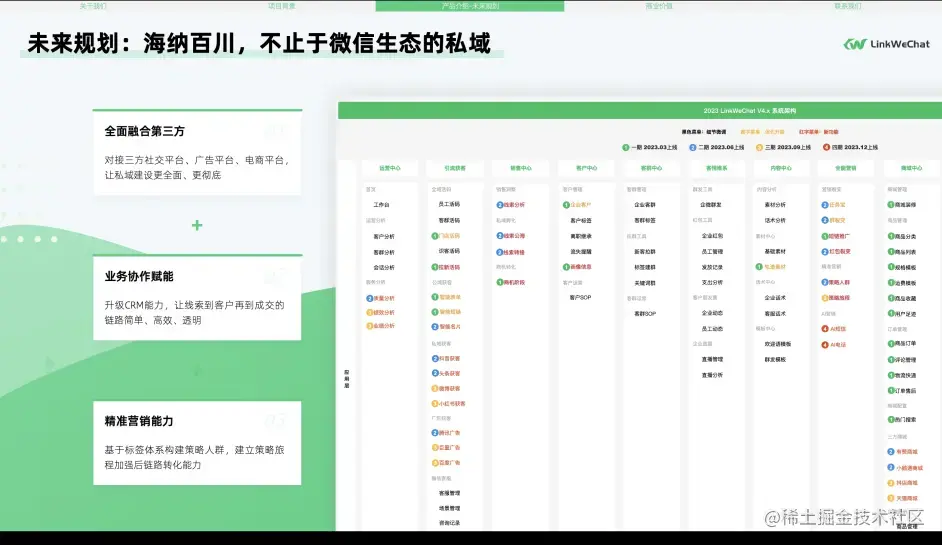Screen dimensions: 942x545
Task: Click the 直播管理 entry
Action: click(713, 359)
